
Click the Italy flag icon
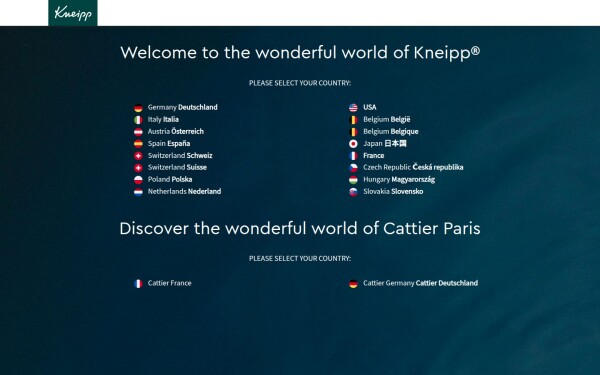[138, 120]
